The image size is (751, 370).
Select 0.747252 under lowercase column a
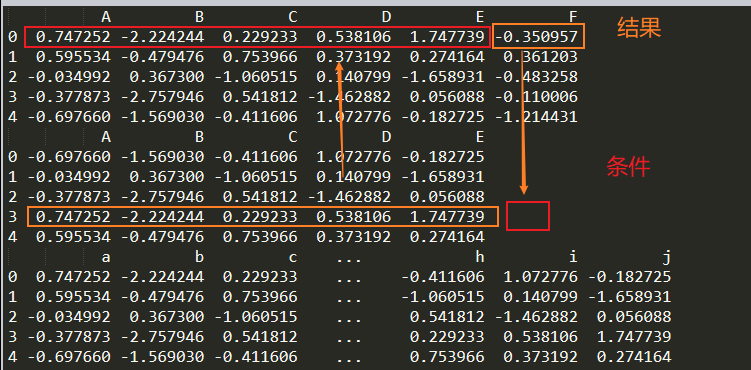point(73,277)
